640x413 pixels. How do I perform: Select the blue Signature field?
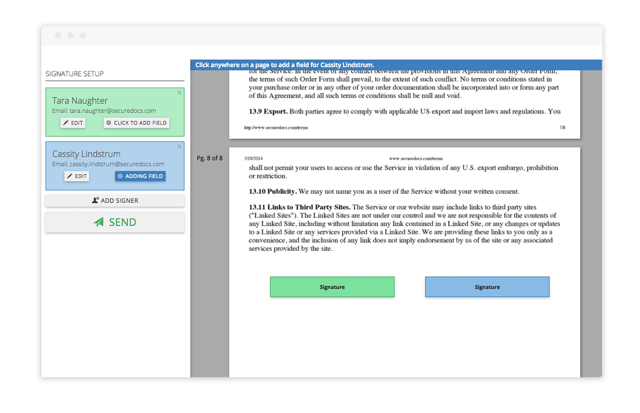click(x=487, y=287)
